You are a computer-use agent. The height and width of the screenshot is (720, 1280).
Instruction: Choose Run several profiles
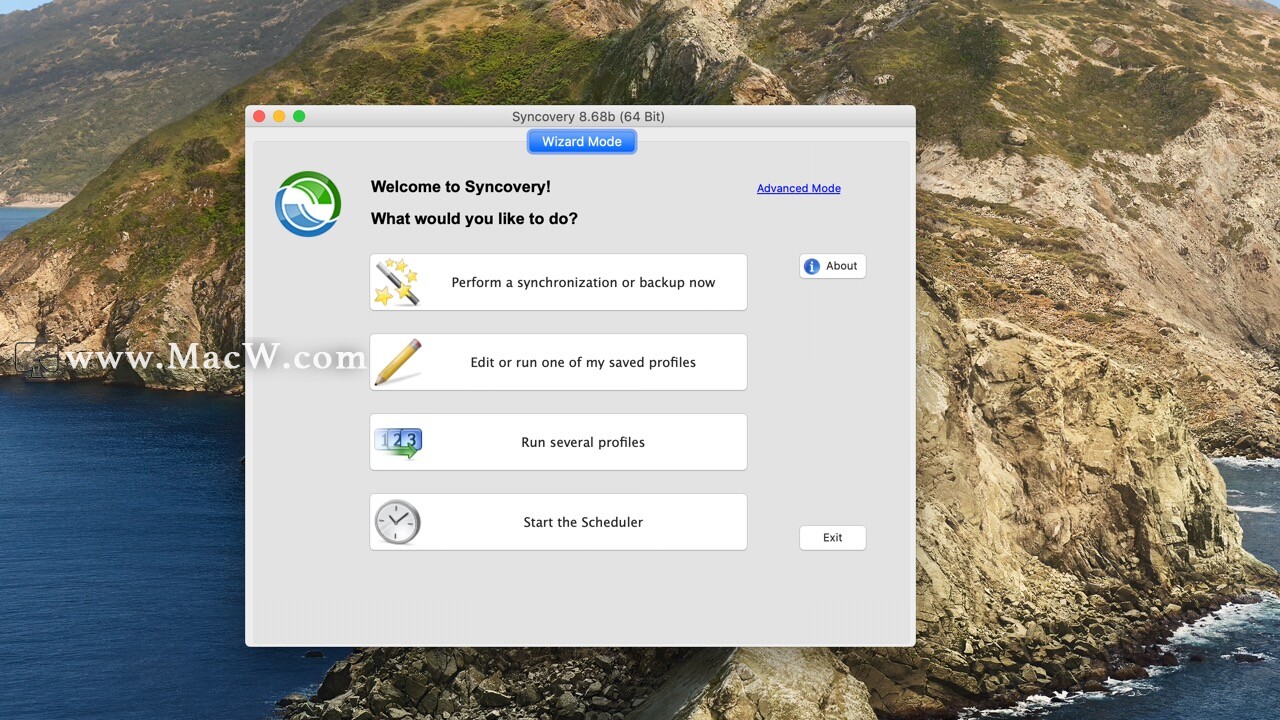pyautogui.click(x=558, y=442)
